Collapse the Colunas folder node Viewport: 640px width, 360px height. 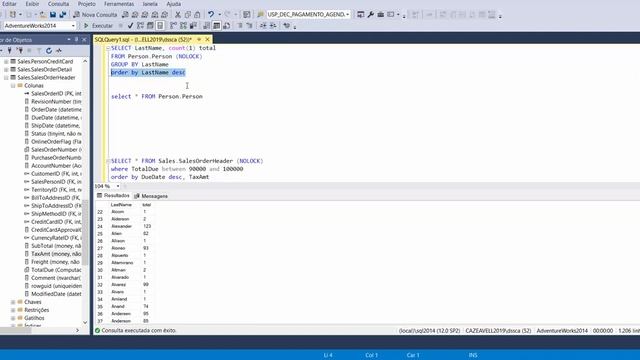pos(13,86)
